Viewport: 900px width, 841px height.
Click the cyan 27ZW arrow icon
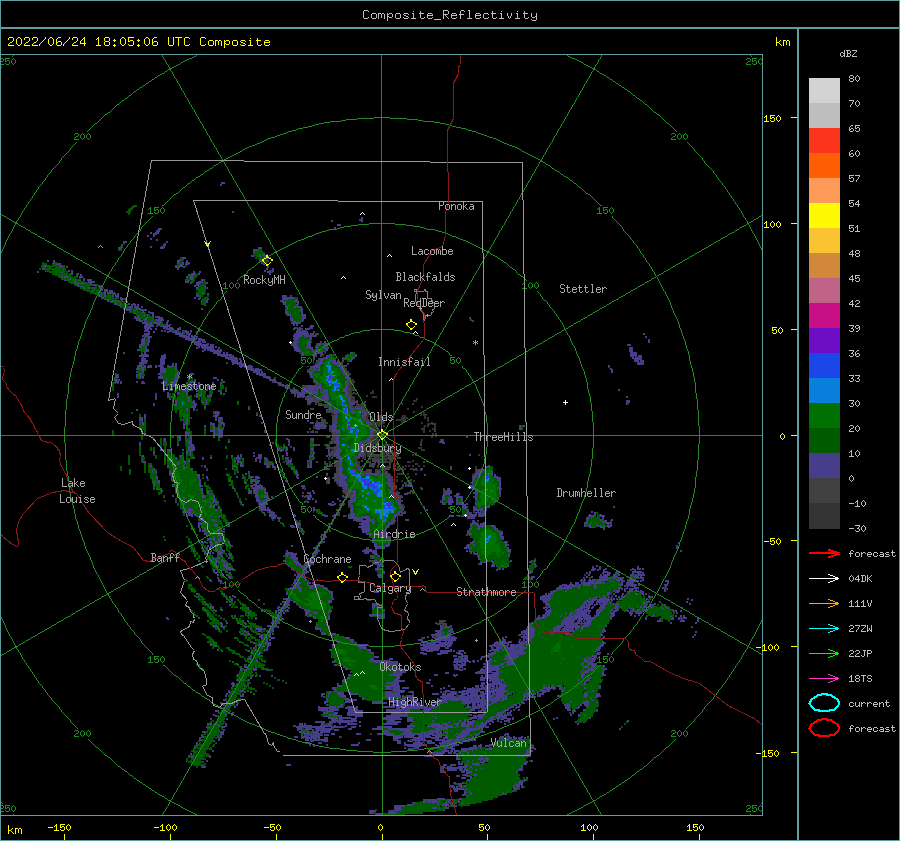(x=824, y=629)
